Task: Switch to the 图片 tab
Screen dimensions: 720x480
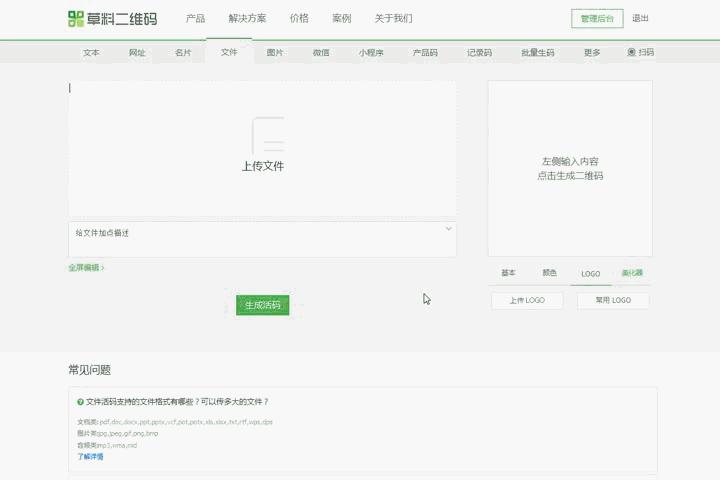Action: coord(275,52)
